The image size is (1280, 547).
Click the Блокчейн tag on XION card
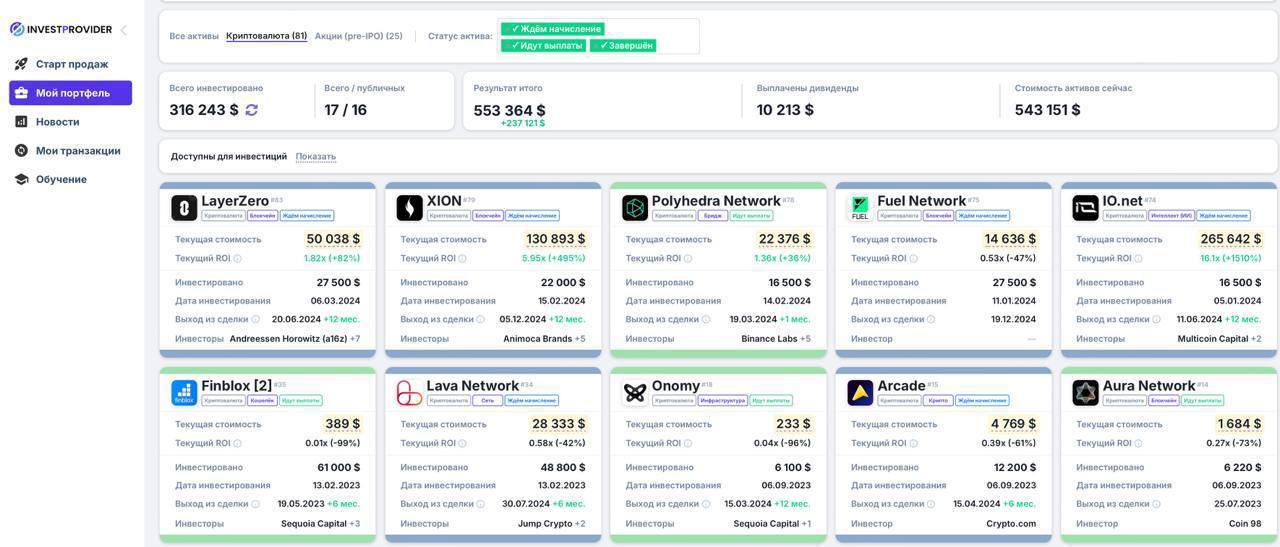click(x=488, y=216)
